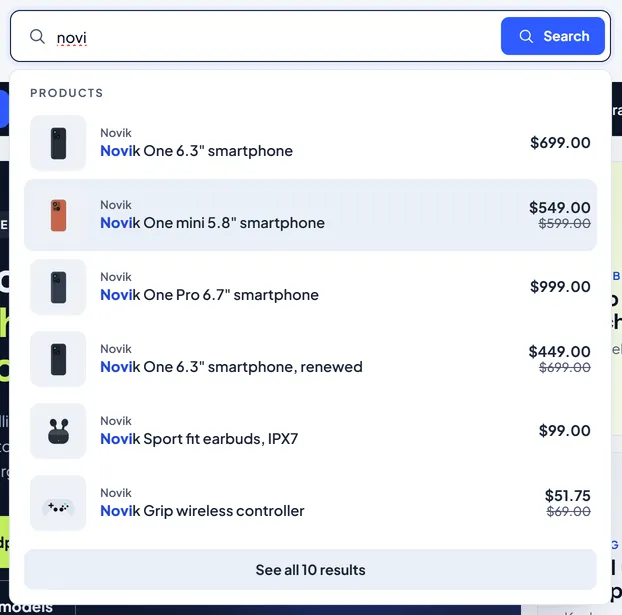Screen dimensions: 622x615
Task: Click the Novik One Pro phone thumbnail
Action: tap(58, 287)
